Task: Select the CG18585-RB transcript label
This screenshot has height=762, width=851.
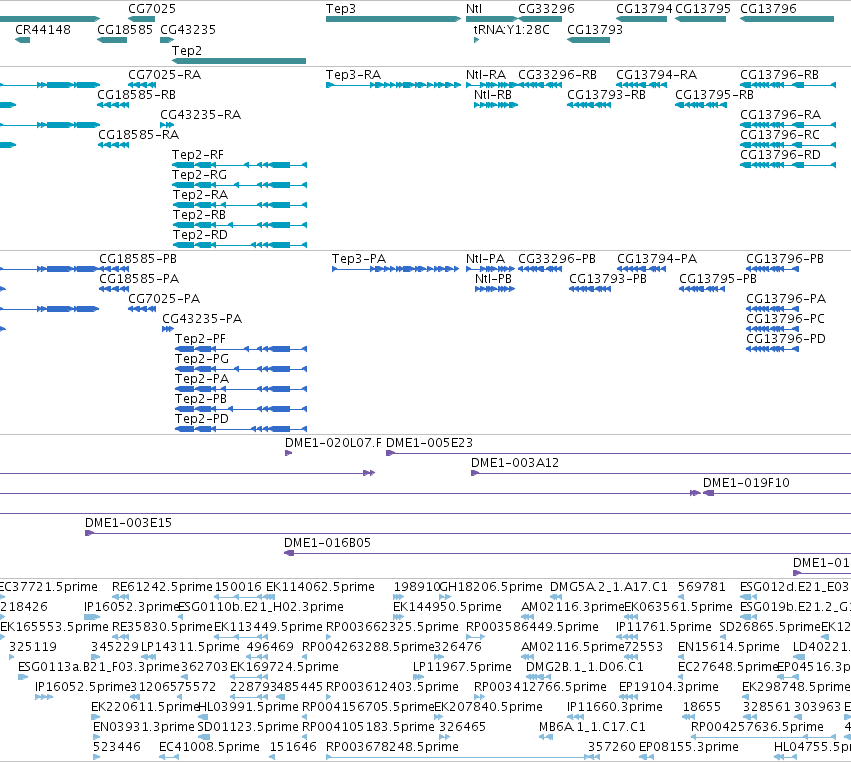Action: (x=136, y=94)
